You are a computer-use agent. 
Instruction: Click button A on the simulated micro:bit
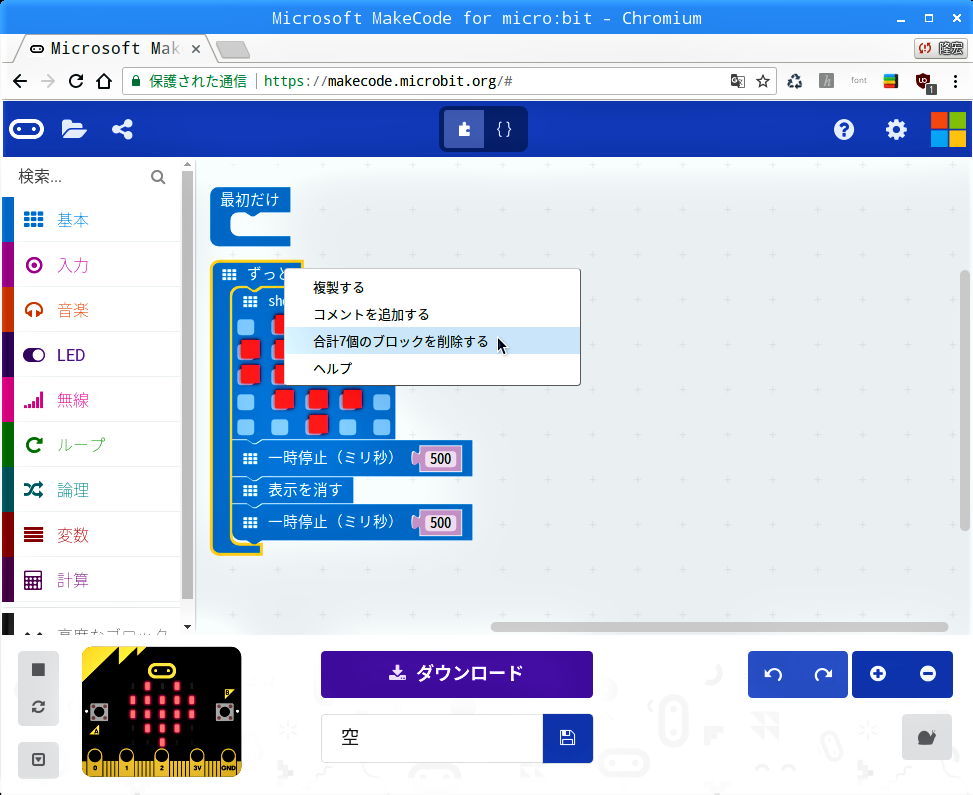click(x=99, y=712)
